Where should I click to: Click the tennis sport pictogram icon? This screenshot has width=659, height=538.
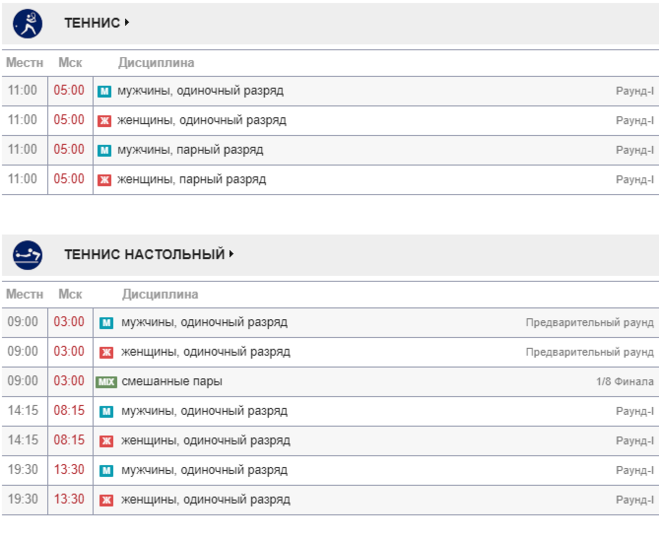coord(27,24)
